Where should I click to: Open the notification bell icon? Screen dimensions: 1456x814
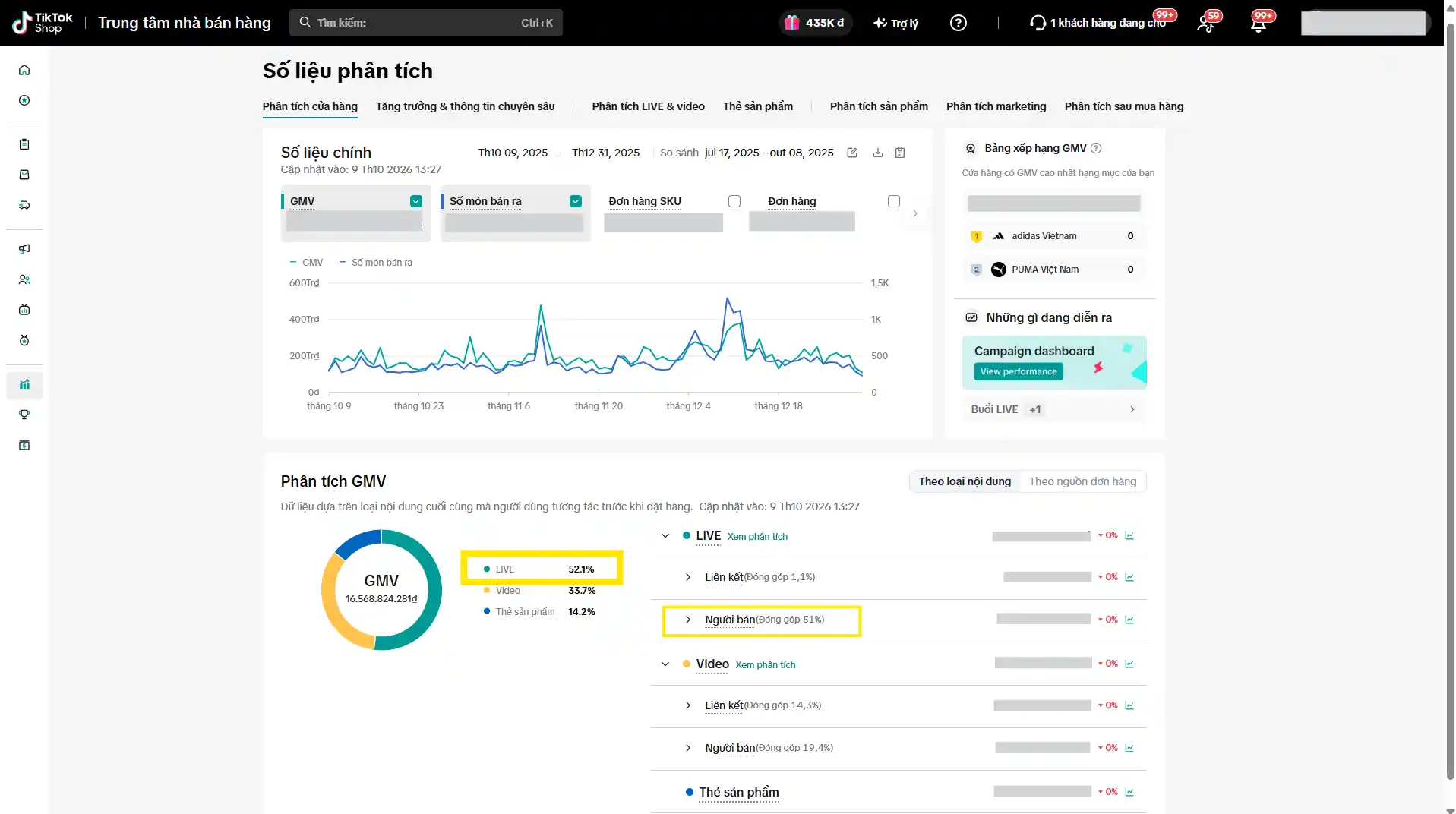[x=1259, y=23]
